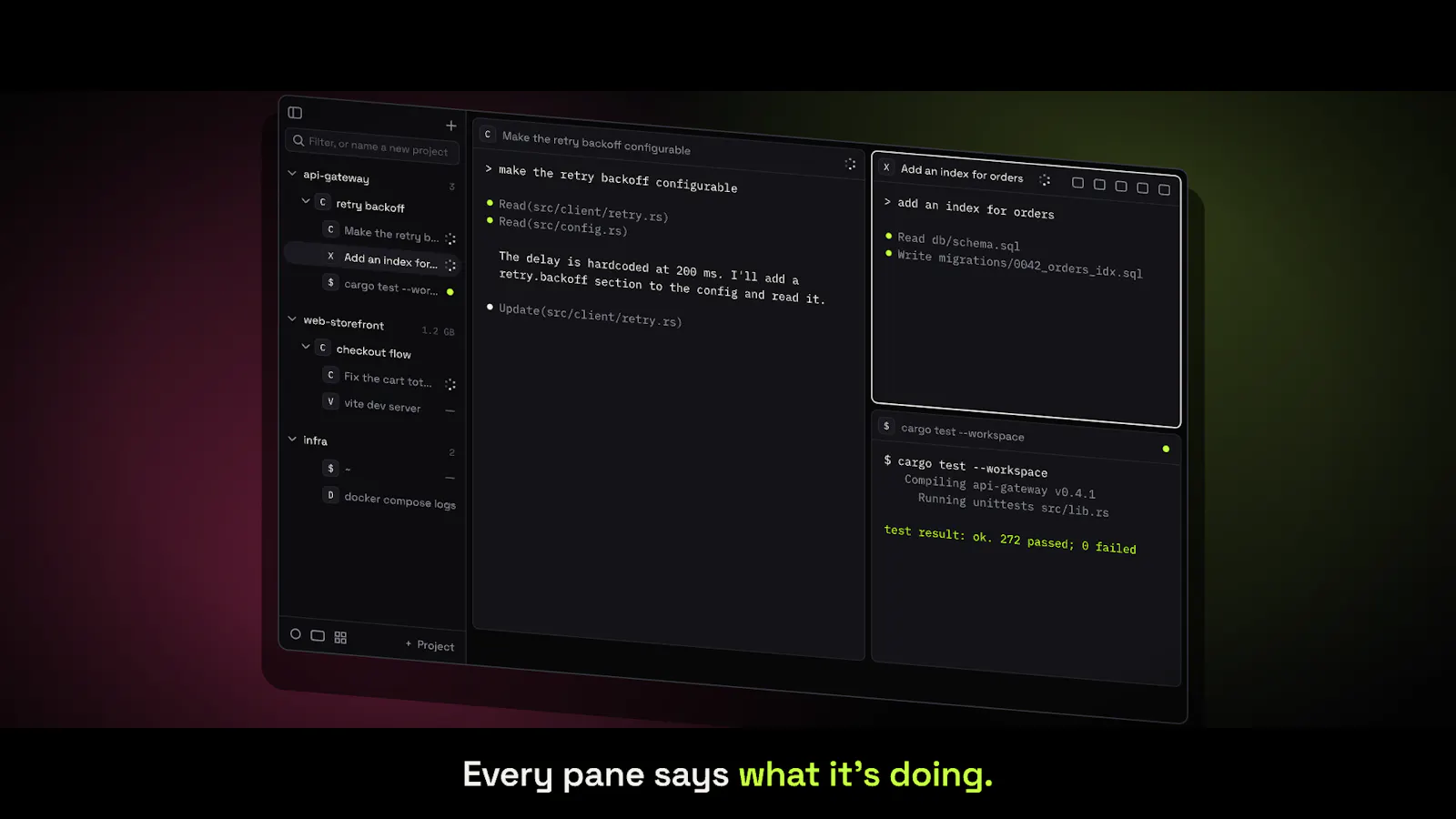This screenshot has height=819, width=1456.
Task: Collapse the checkout flow group chevron
Action: click(306, 347)
